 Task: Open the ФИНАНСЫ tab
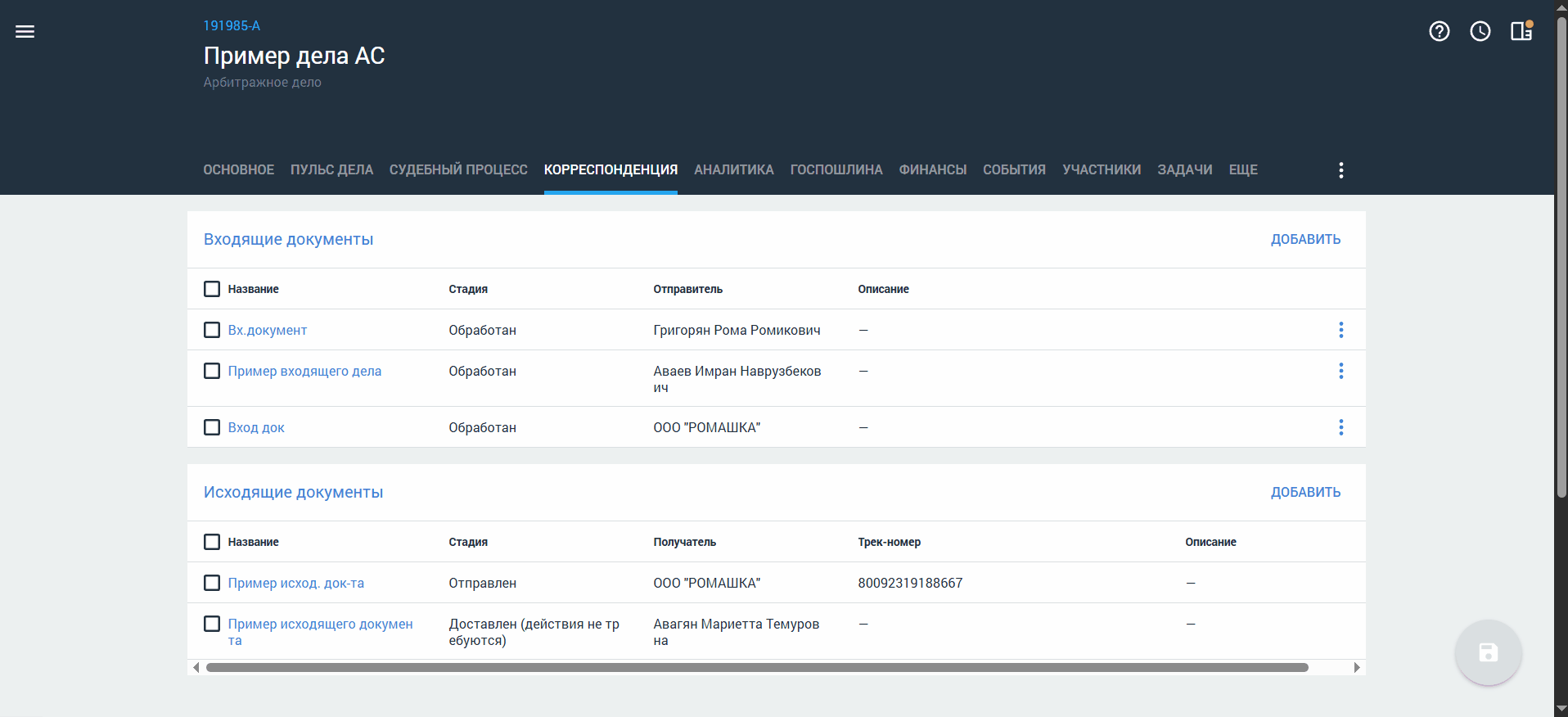933,169
